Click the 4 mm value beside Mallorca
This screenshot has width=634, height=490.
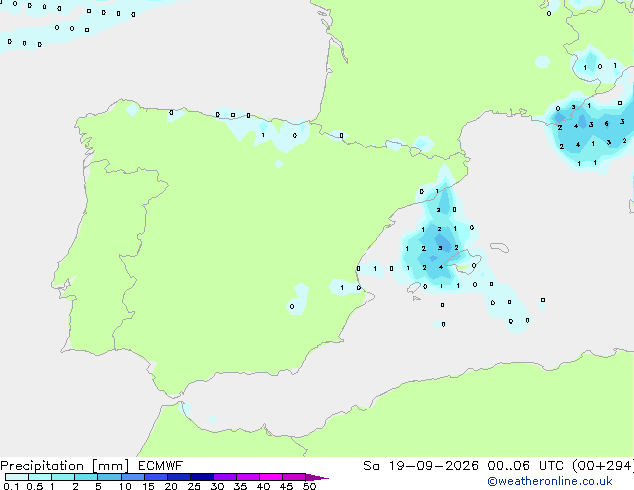[441, 267]
